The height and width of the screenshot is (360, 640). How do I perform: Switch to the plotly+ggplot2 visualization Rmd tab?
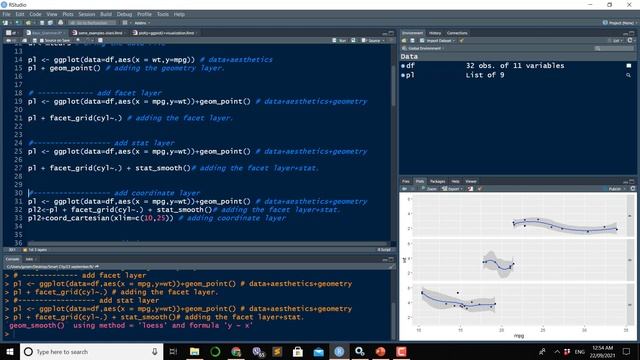click(165, 33)
